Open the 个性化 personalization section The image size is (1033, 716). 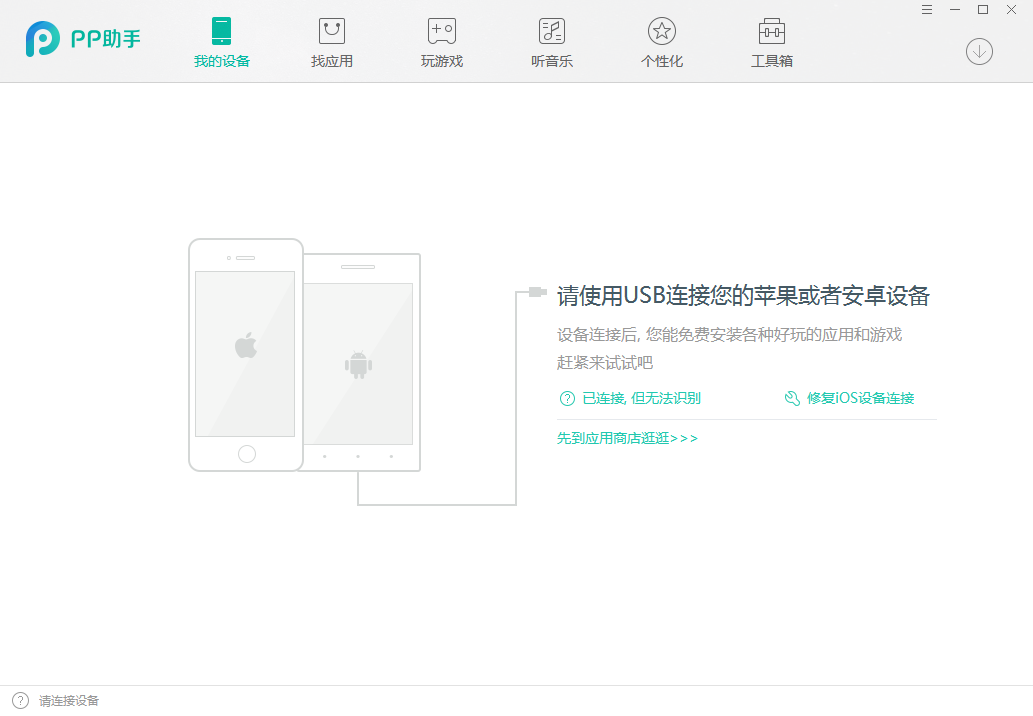point(661,40)
